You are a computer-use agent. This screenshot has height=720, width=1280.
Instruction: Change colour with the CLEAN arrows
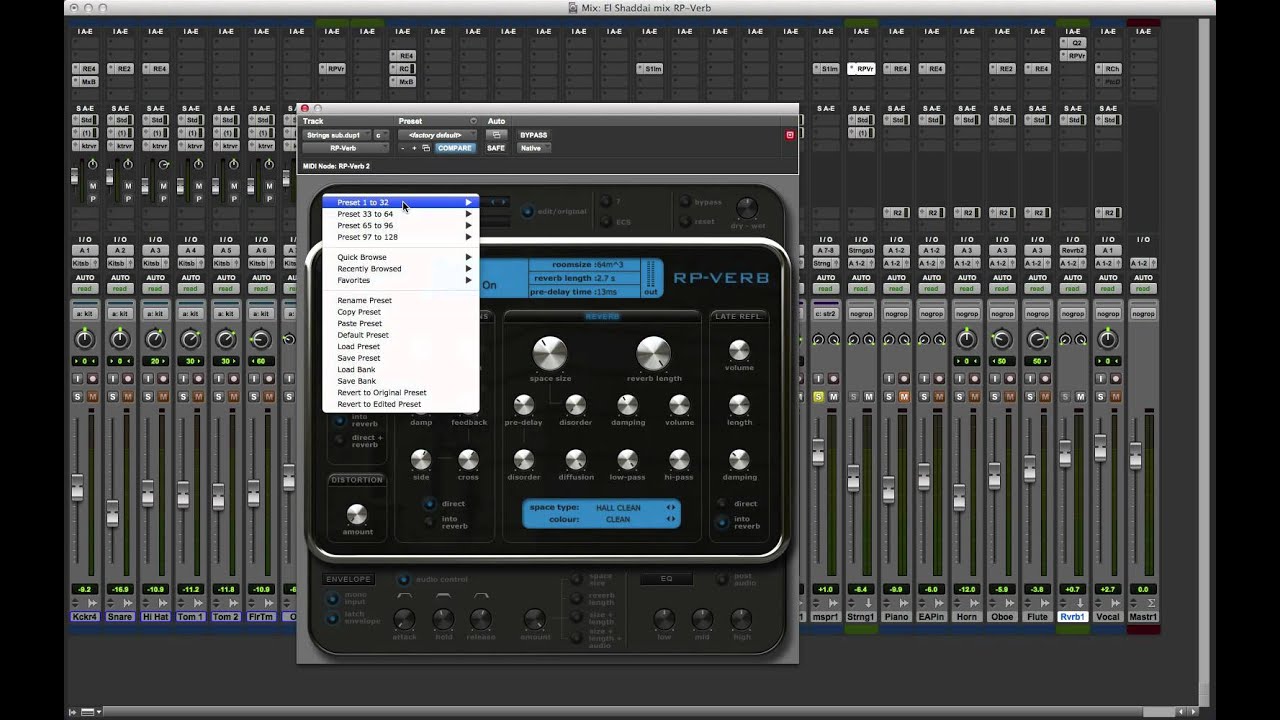coord(672,519)
